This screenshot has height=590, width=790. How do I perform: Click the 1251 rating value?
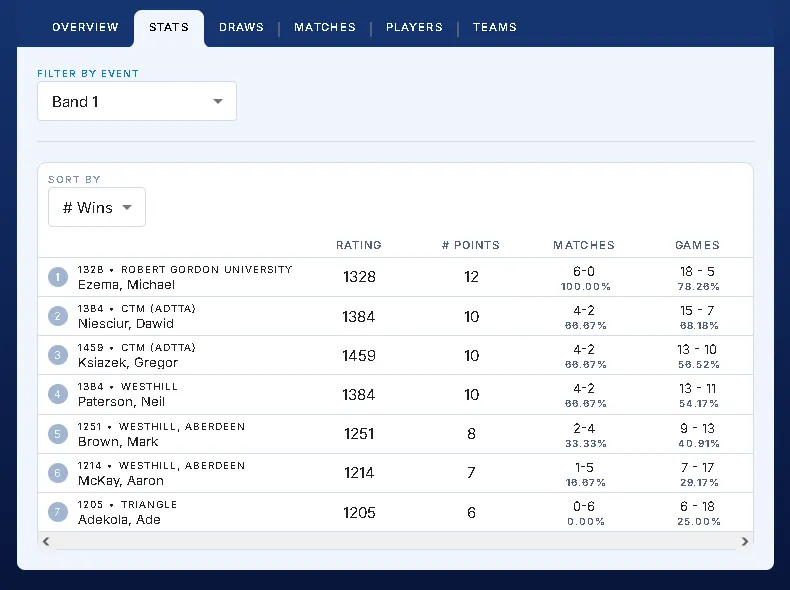(x=359, y=434)
